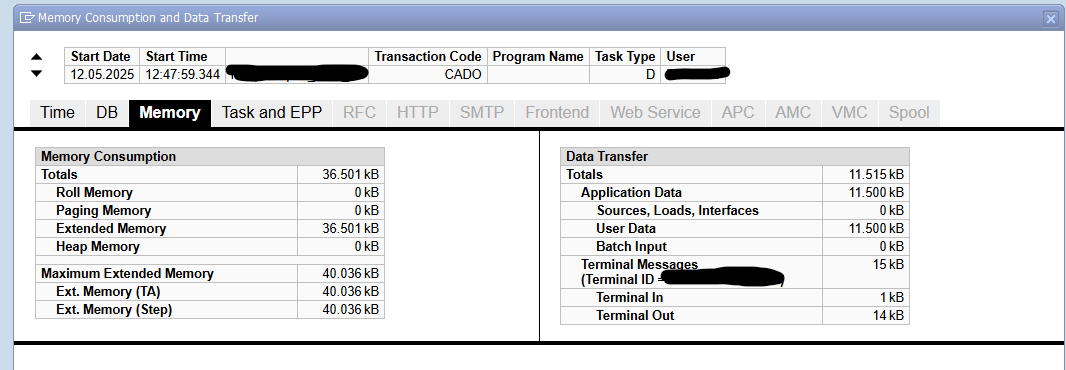Click the dialog title bar window icon
1066x370 pixels.
point(27,18)
